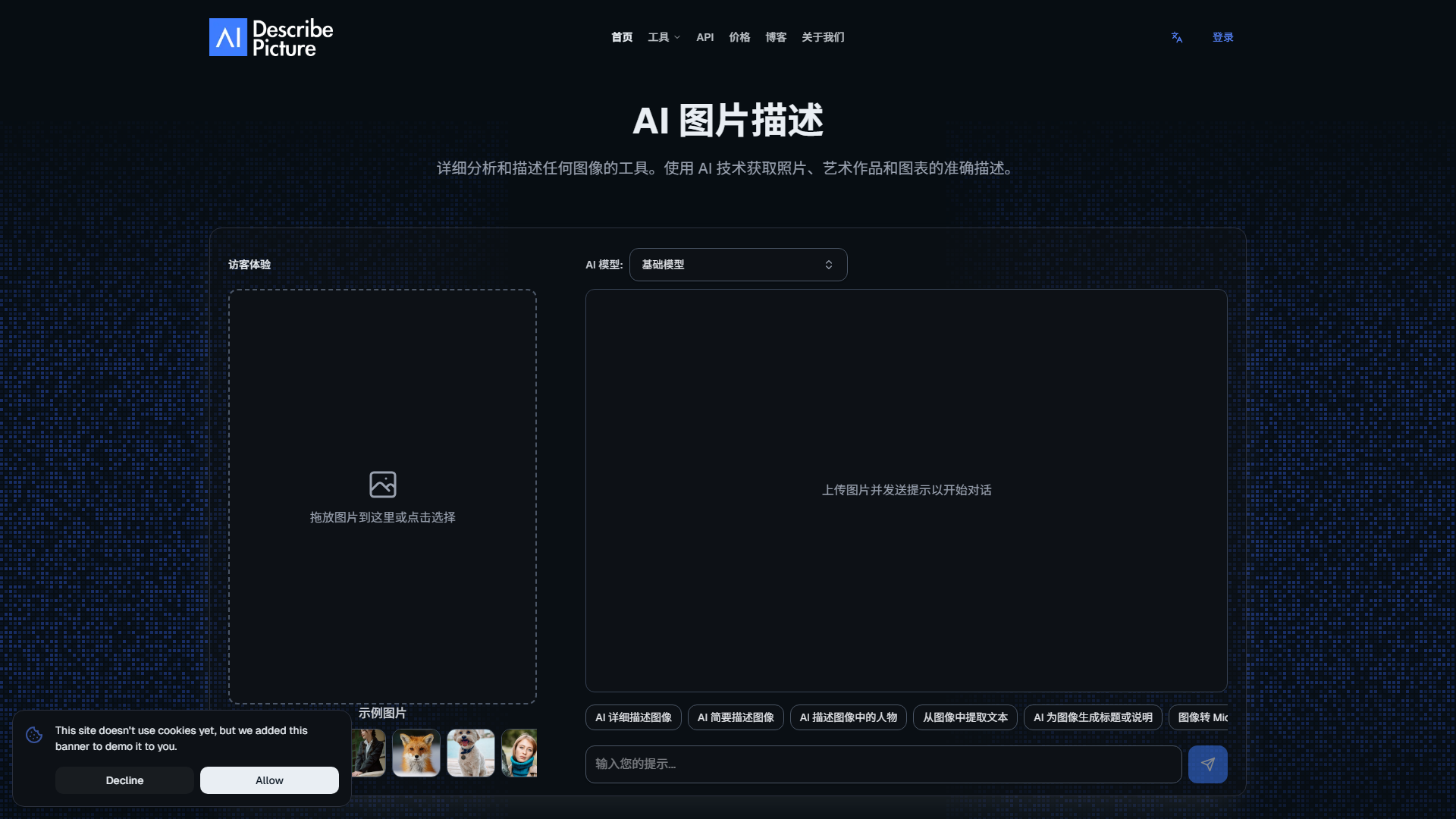Click the chevron on the model selector

829,264
